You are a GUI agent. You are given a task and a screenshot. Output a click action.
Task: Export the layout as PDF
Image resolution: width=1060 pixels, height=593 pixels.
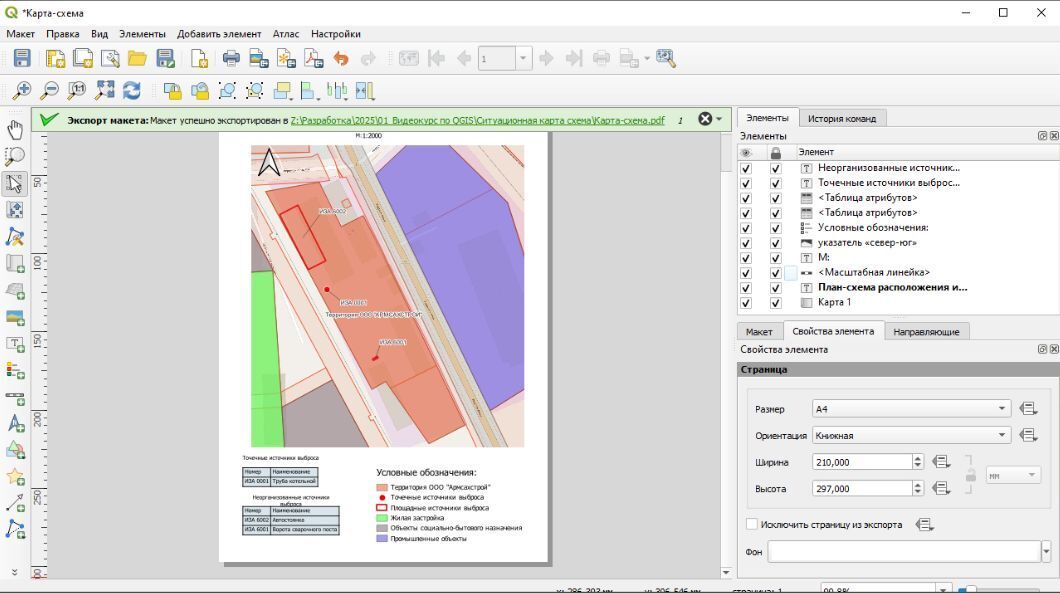314,59
